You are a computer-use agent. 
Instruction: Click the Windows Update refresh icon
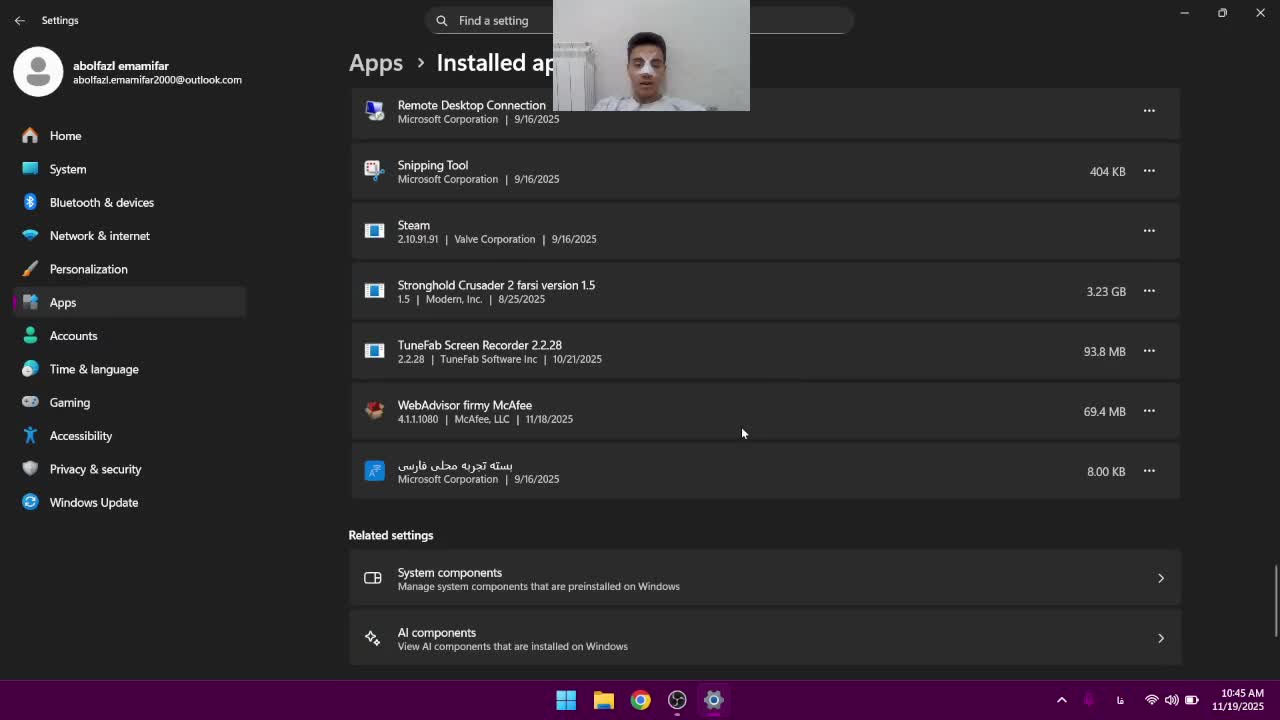click(x=30, y=502)
